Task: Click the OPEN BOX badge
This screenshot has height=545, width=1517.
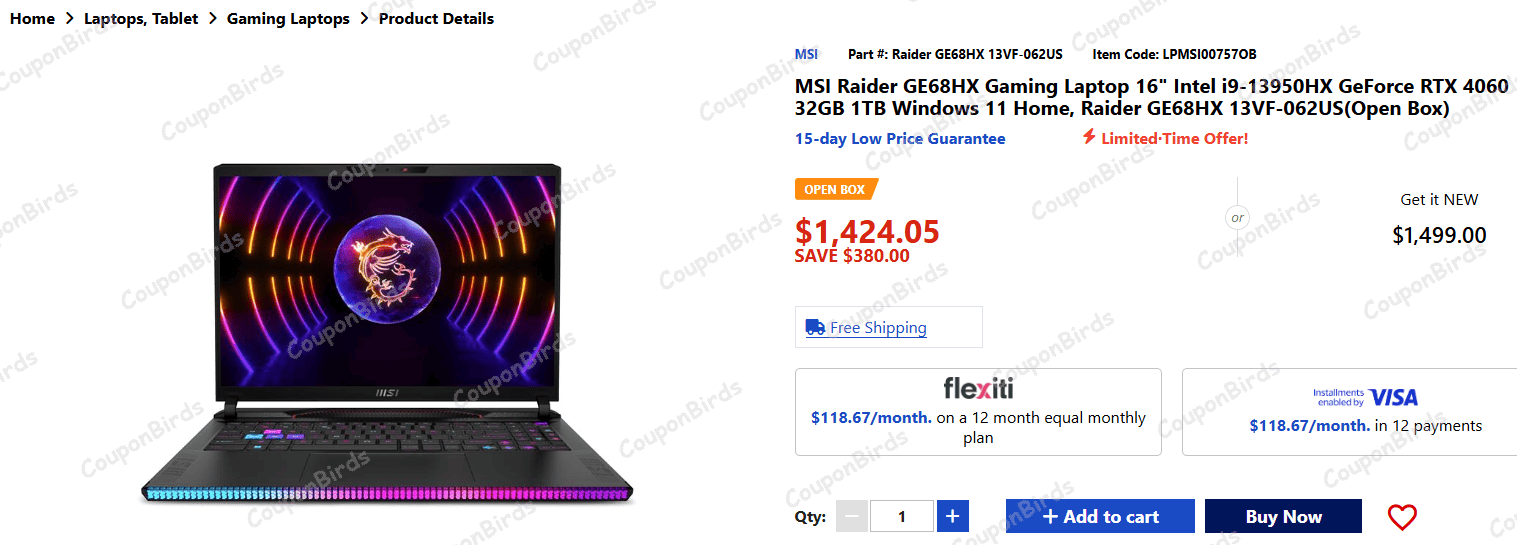Action: [x=836, y=189]
